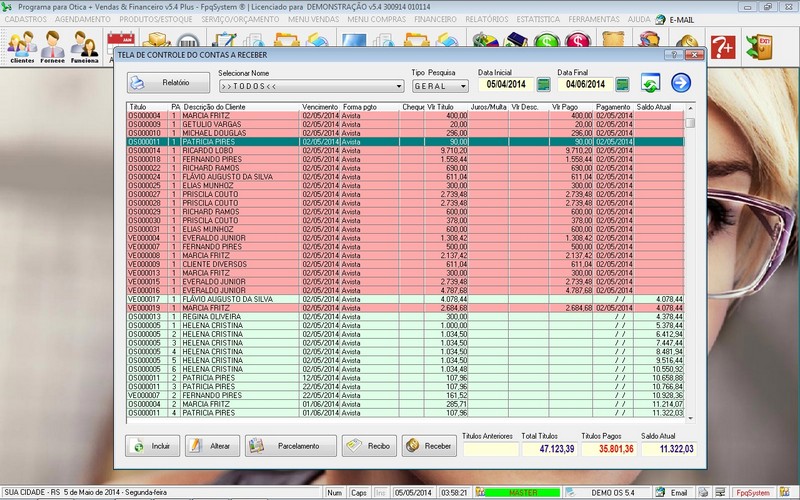Click the red Exit door icon
This screenshot has height=500, width=800.
pyautogui.click(x=765, y=45)
